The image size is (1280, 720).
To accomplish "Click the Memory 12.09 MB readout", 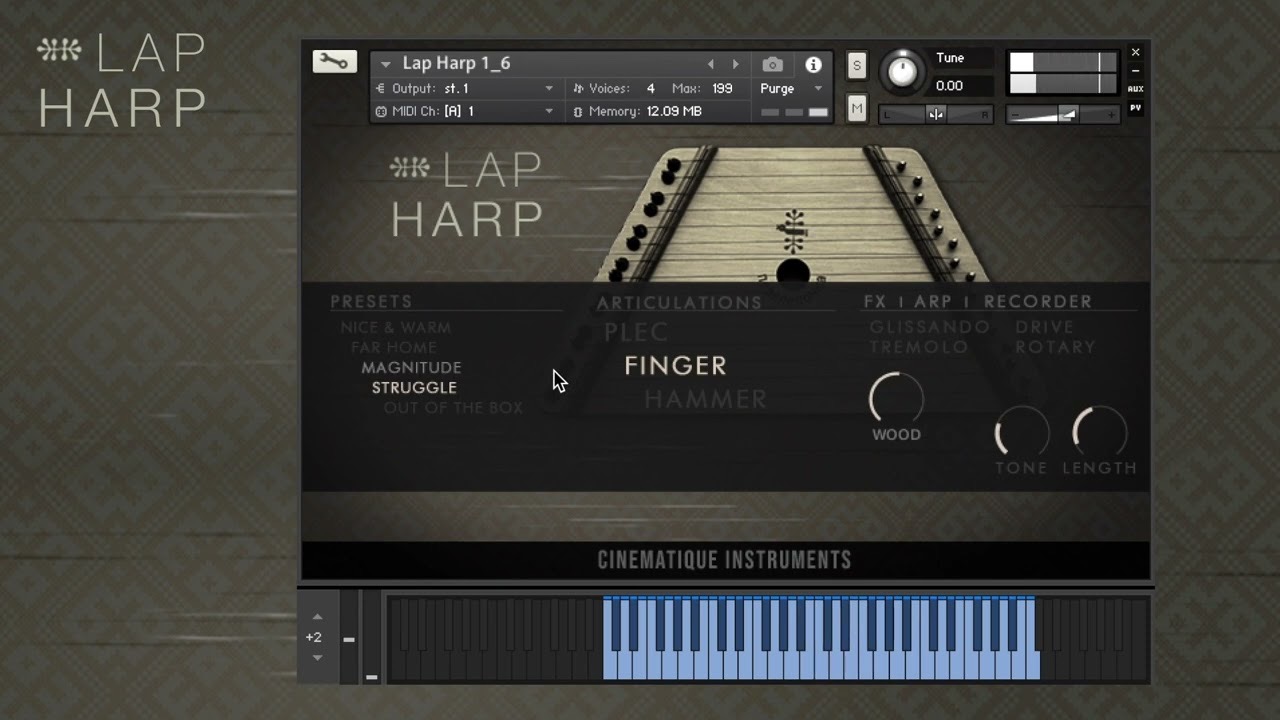I will [x=674, y=111].
